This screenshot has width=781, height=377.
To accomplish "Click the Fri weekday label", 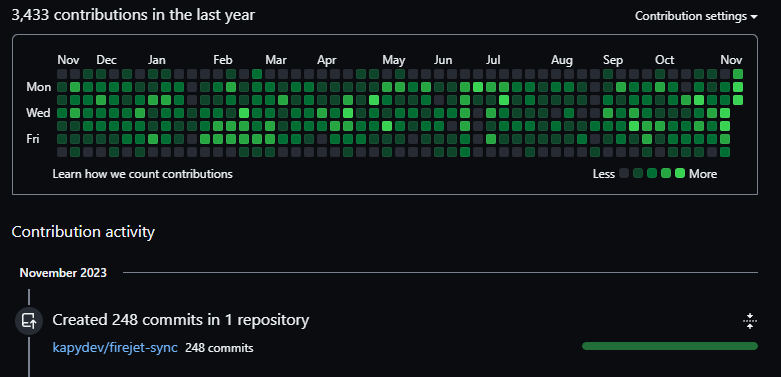I will (x=33, y=139).
